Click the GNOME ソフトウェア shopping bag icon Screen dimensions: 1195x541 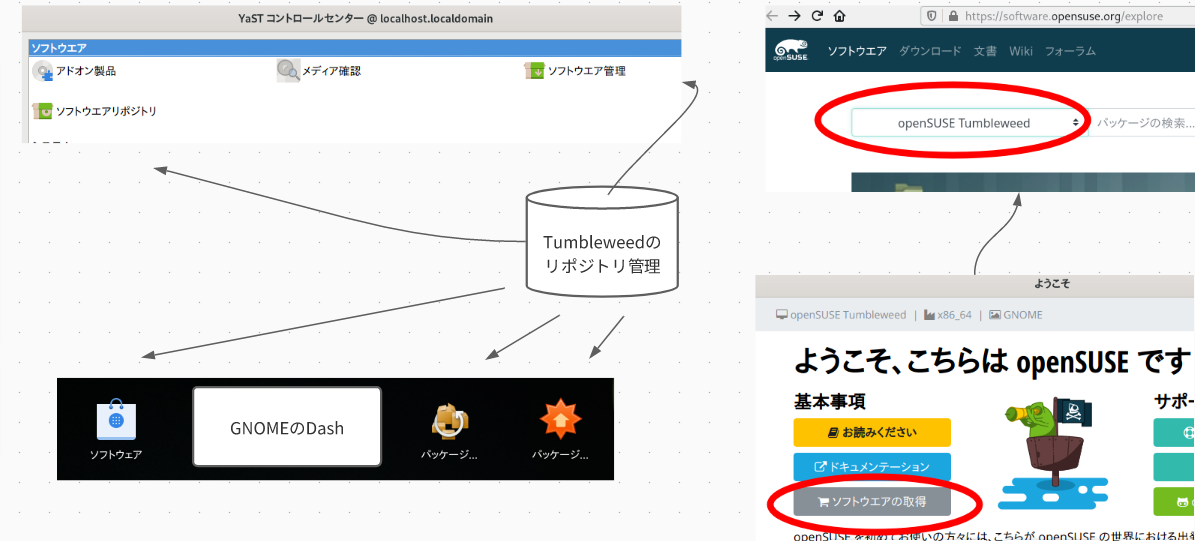point(116,421)
